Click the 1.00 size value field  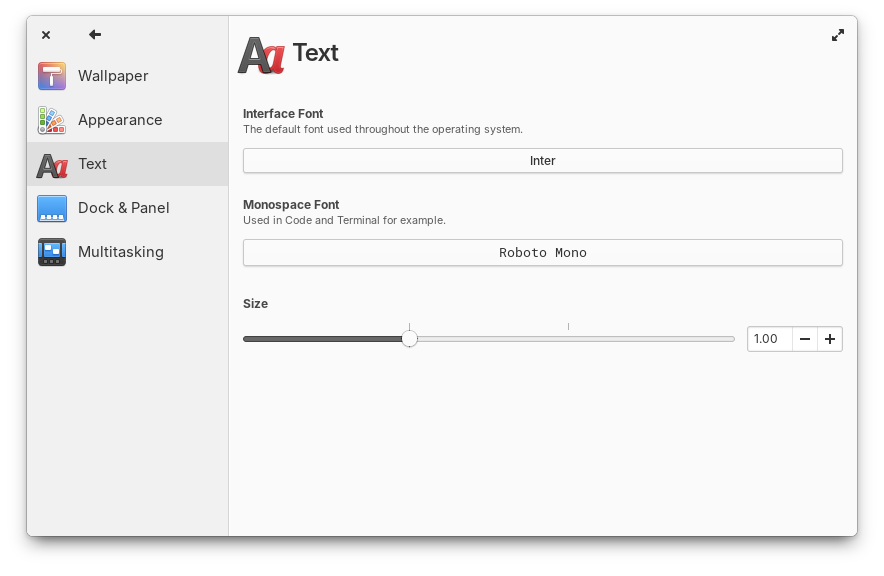tap(768, 339)
